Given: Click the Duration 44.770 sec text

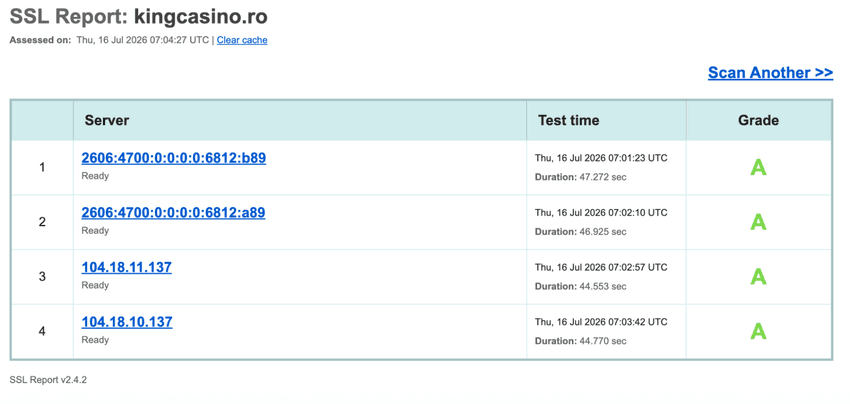Looking at the screenshot, I should (x=581, y=341).
